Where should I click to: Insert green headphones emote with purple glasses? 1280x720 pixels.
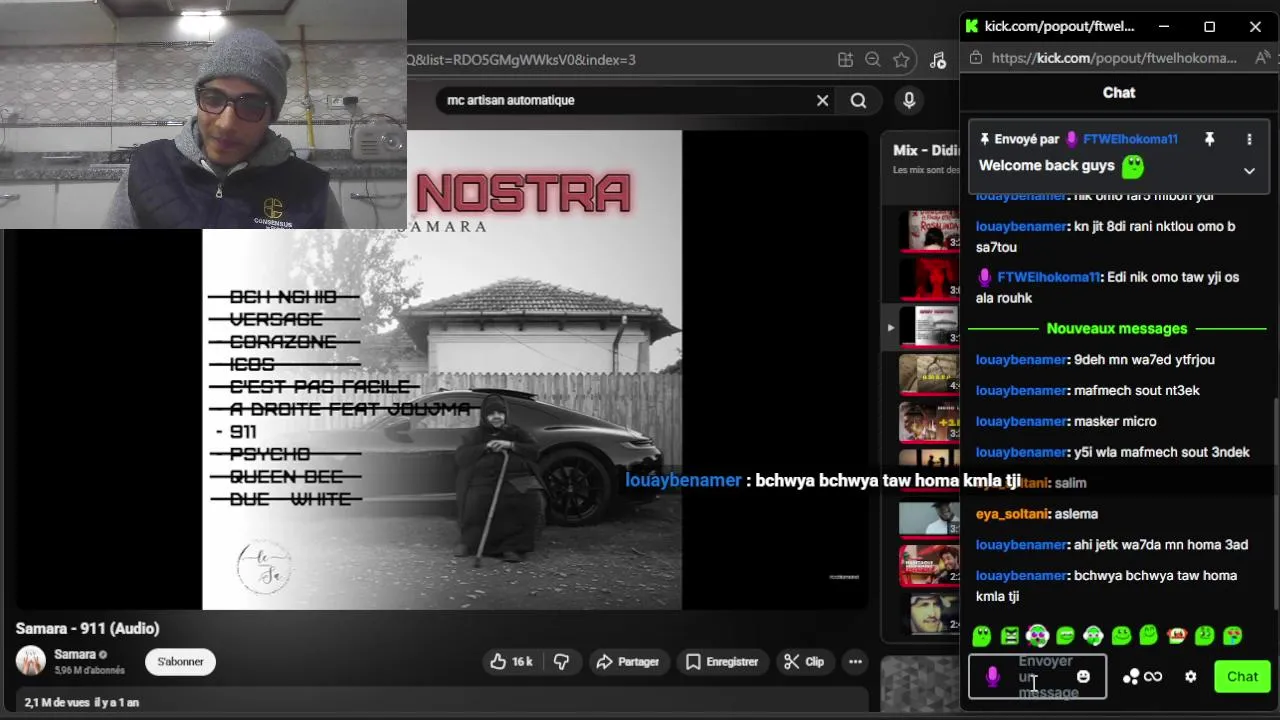pos(1037,635)
